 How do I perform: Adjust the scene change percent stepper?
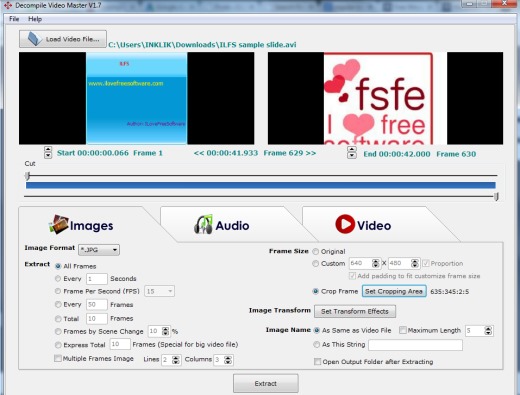[x=165, y=331]
